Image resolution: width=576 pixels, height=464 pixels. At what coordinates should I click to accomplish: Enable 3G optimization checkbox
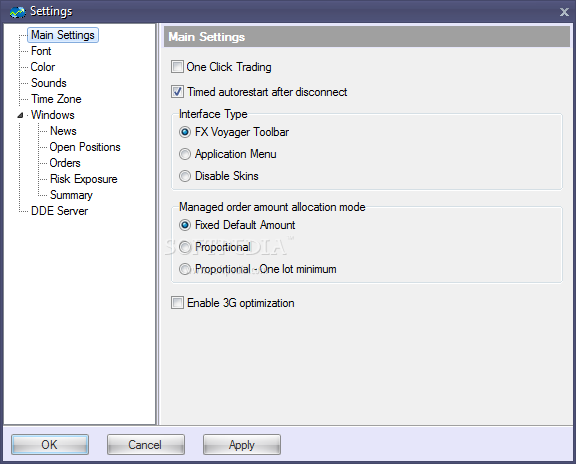[177, 303]
